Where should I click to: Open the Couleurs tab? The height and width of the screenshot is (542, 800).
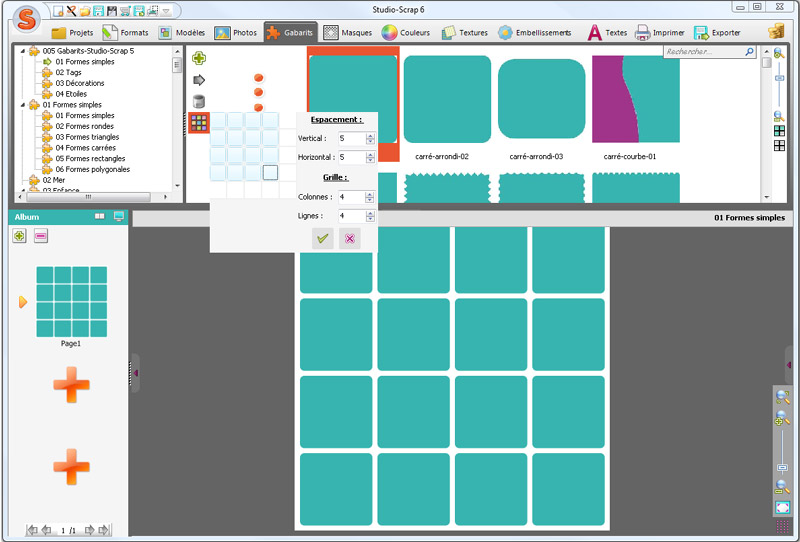[406, 33]
